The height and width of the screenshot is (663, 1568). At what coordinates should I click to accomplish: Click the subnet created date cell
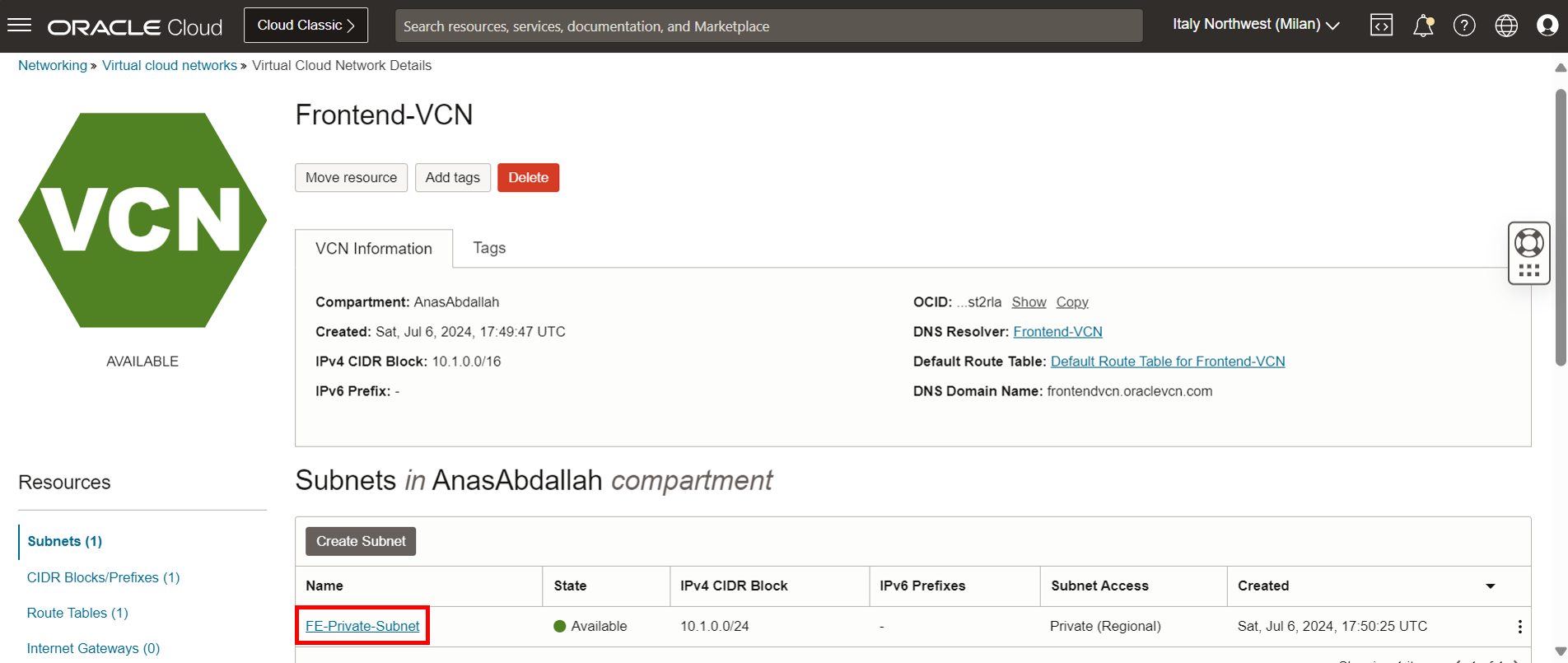point(1332,627)
